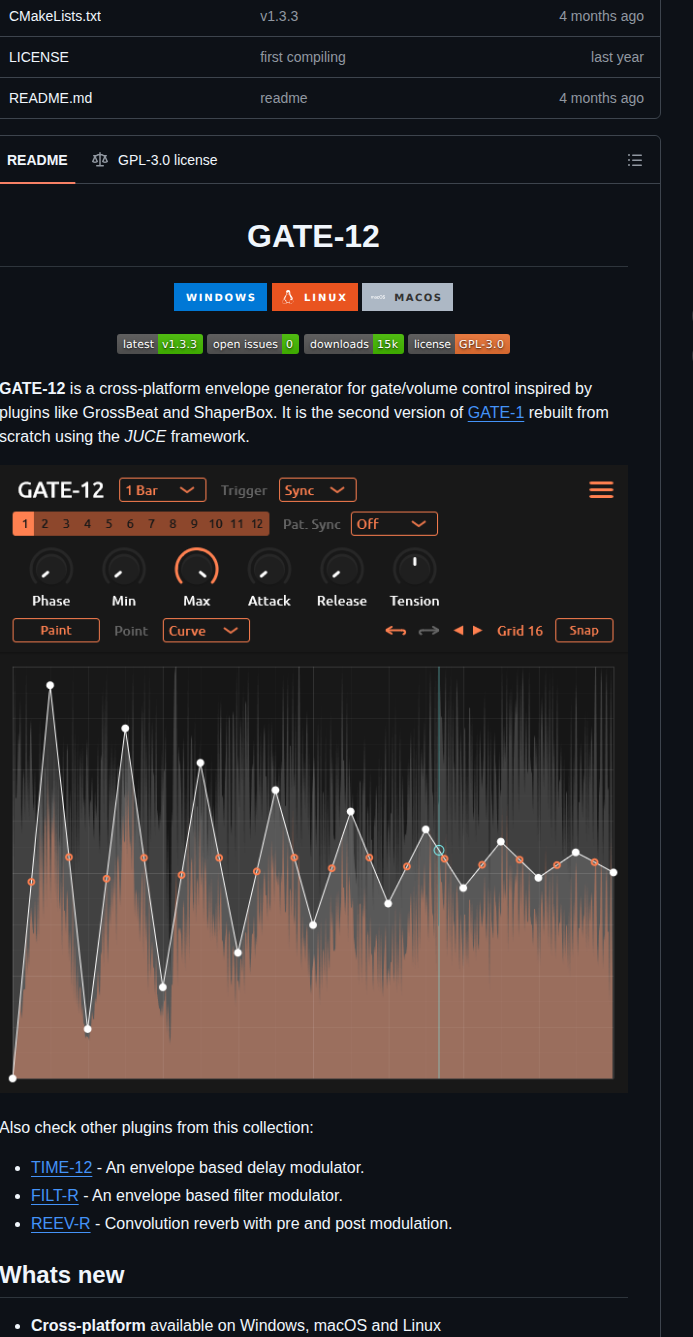693x1337 pixels.
Task: Click the macOS download badge
Action: 407,297
